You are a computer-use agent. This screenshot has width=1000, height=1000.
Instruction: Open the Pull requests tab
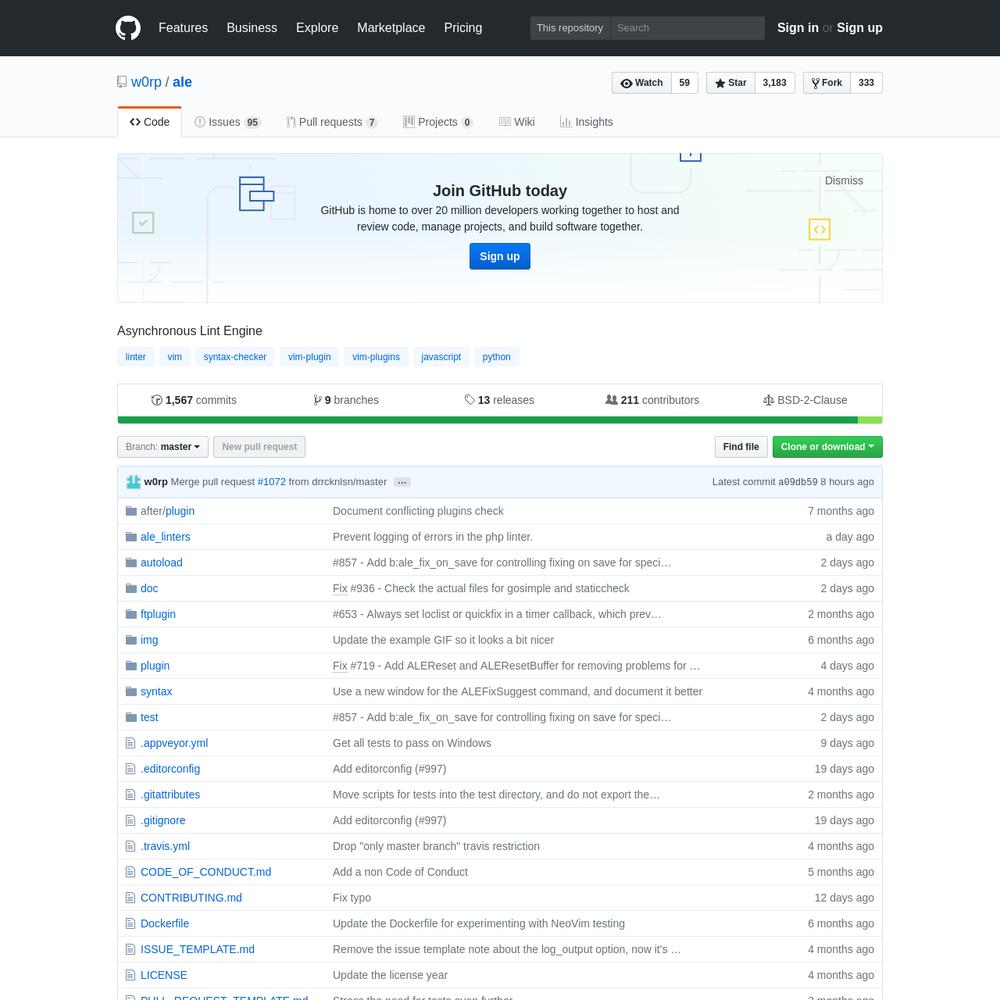(x=332, y=122)
